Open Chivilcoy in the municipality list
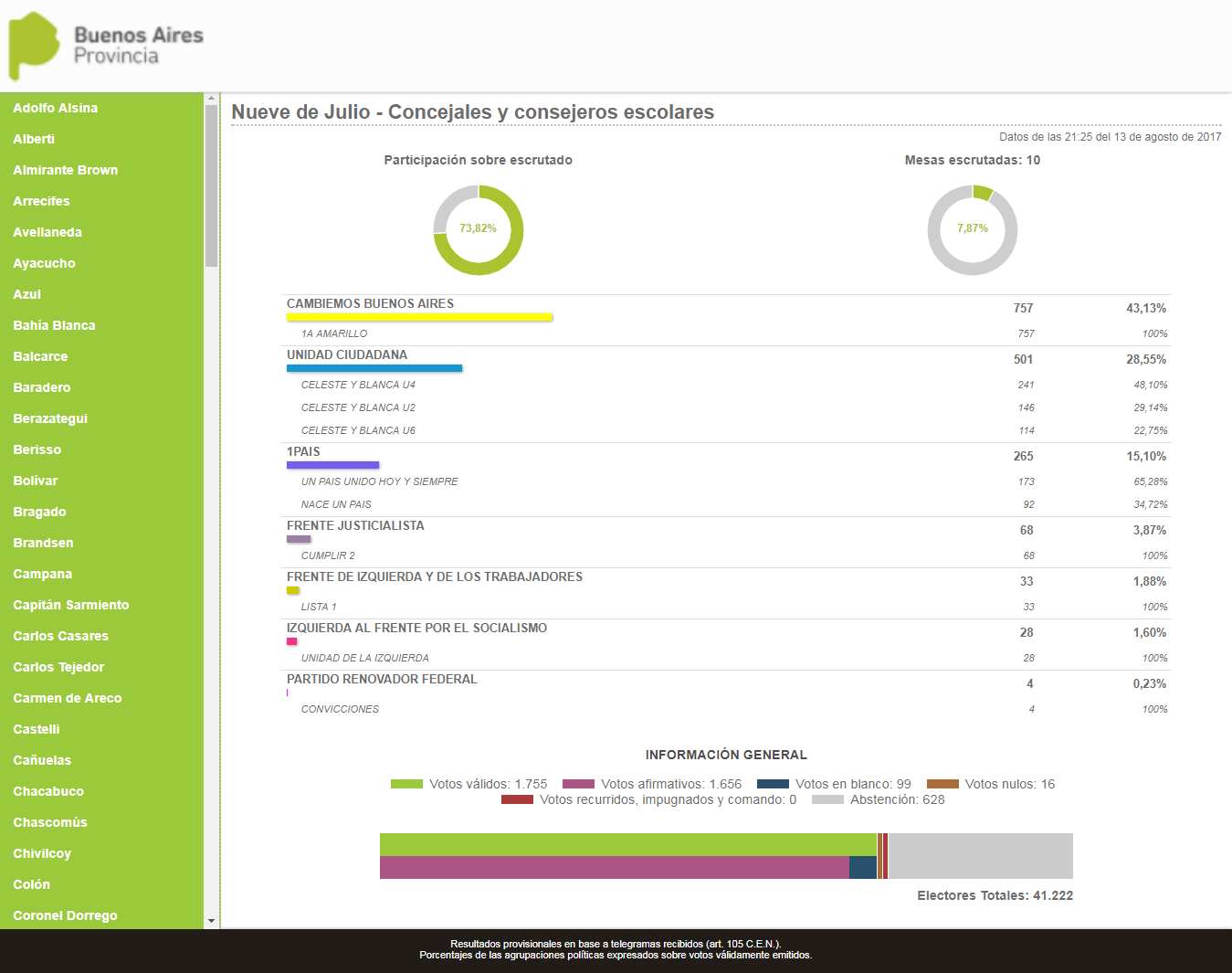The width and height of the screenshot is (1232, 973). [42, 853]
